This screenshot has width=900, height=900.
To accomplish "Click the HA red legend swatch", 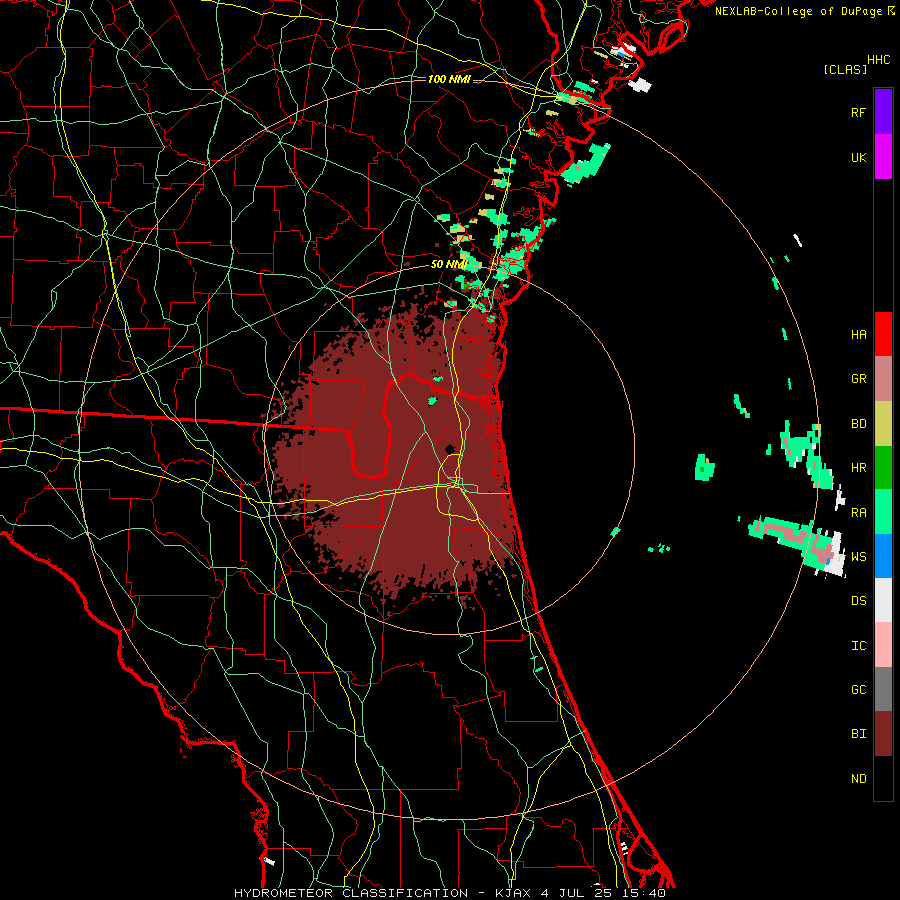I will click(x=883, y=334).
